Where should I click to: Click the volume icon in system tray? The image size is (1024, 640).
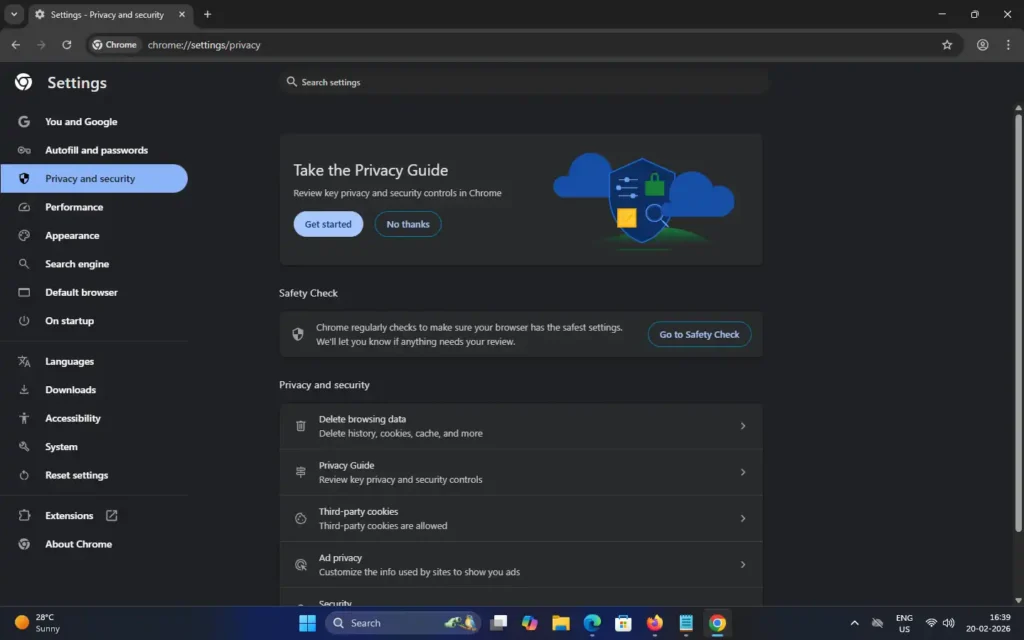point(948,623)
